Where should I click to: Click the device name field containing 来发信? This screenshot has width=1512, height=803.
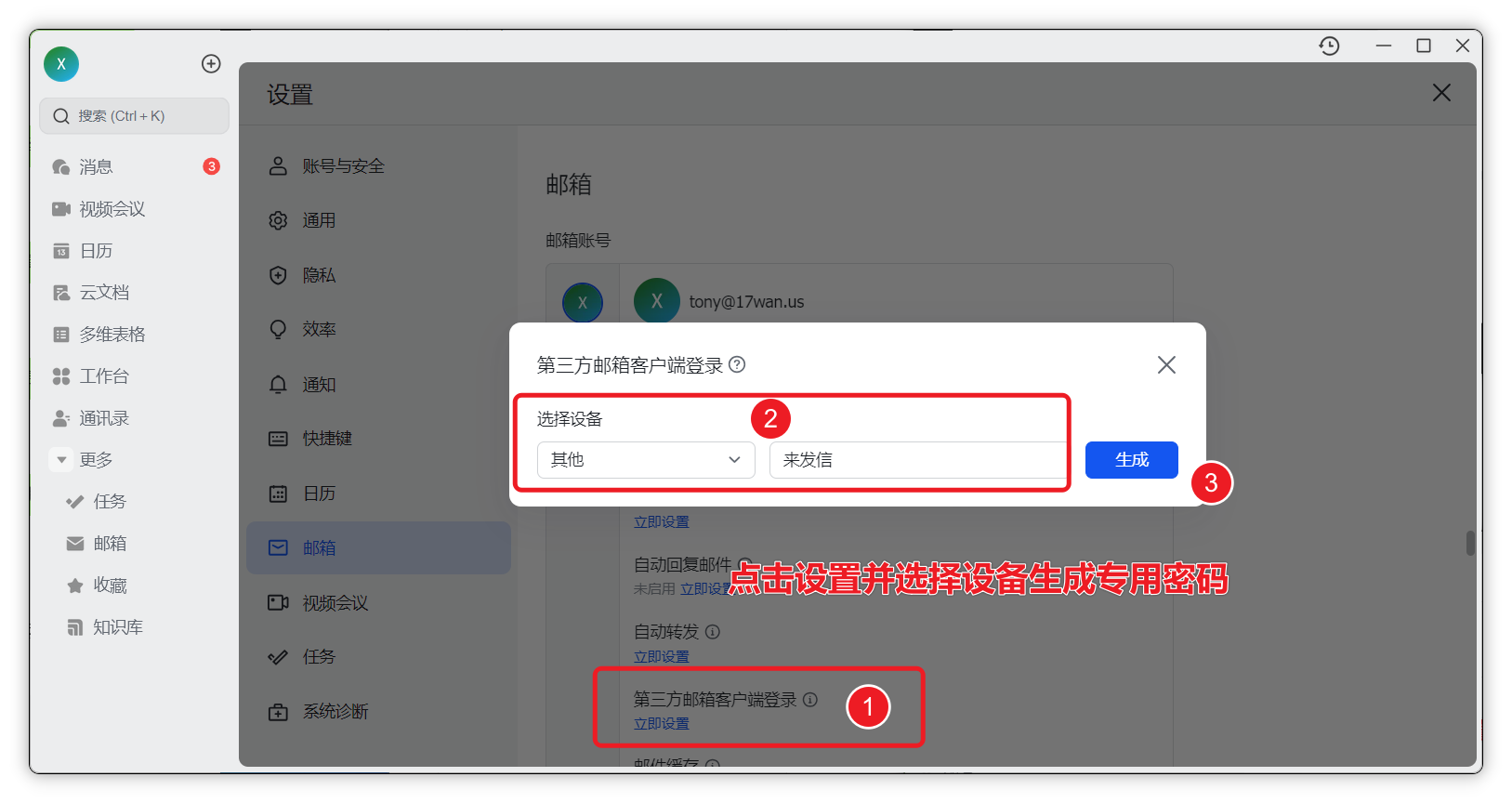click(916, 460)
